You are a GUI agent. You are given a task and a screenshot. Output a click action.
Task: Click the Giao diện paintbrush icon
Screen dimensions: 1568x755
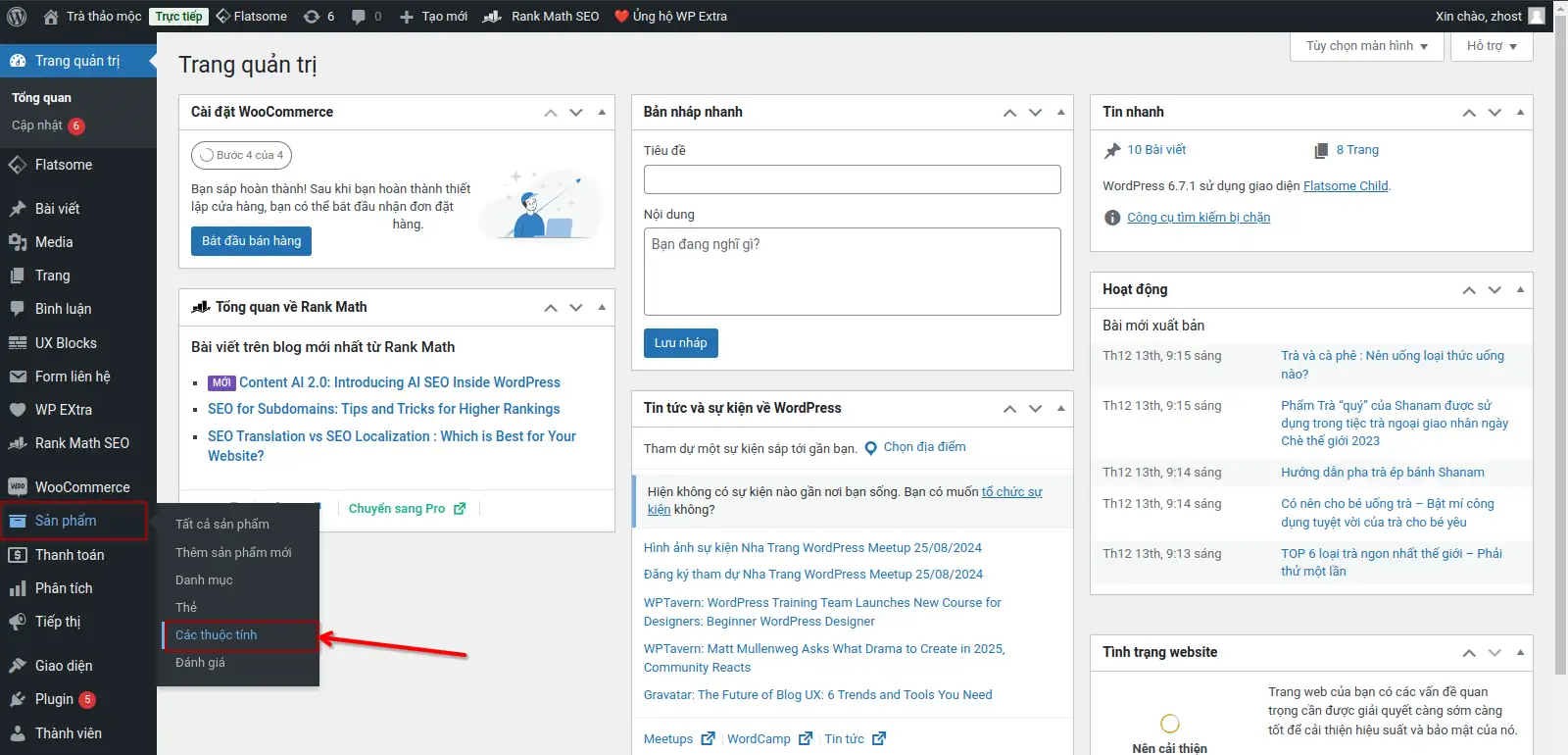(18, 666)
